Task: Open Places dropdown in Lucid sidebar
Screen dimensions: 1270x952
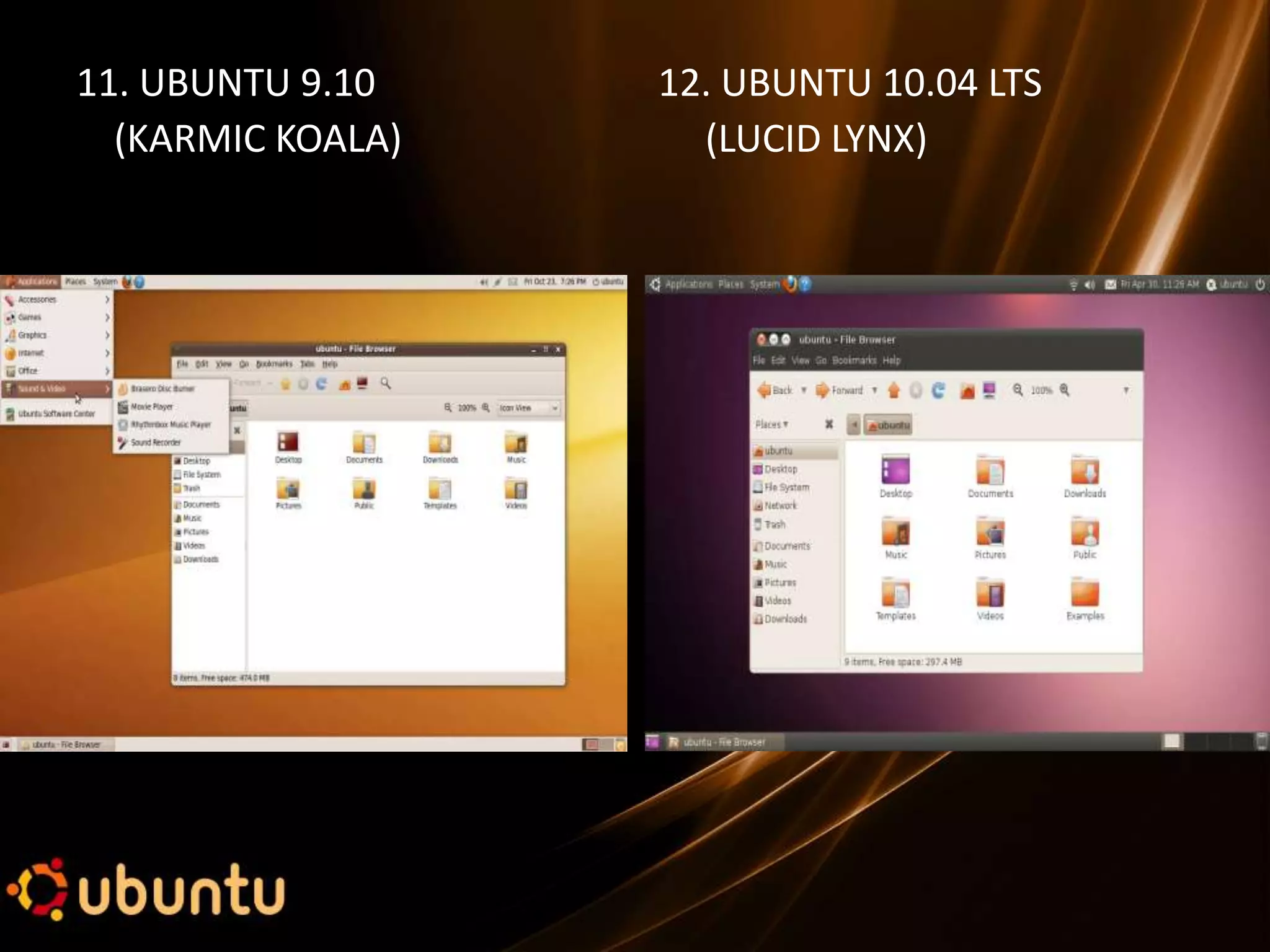Action: 771,425
